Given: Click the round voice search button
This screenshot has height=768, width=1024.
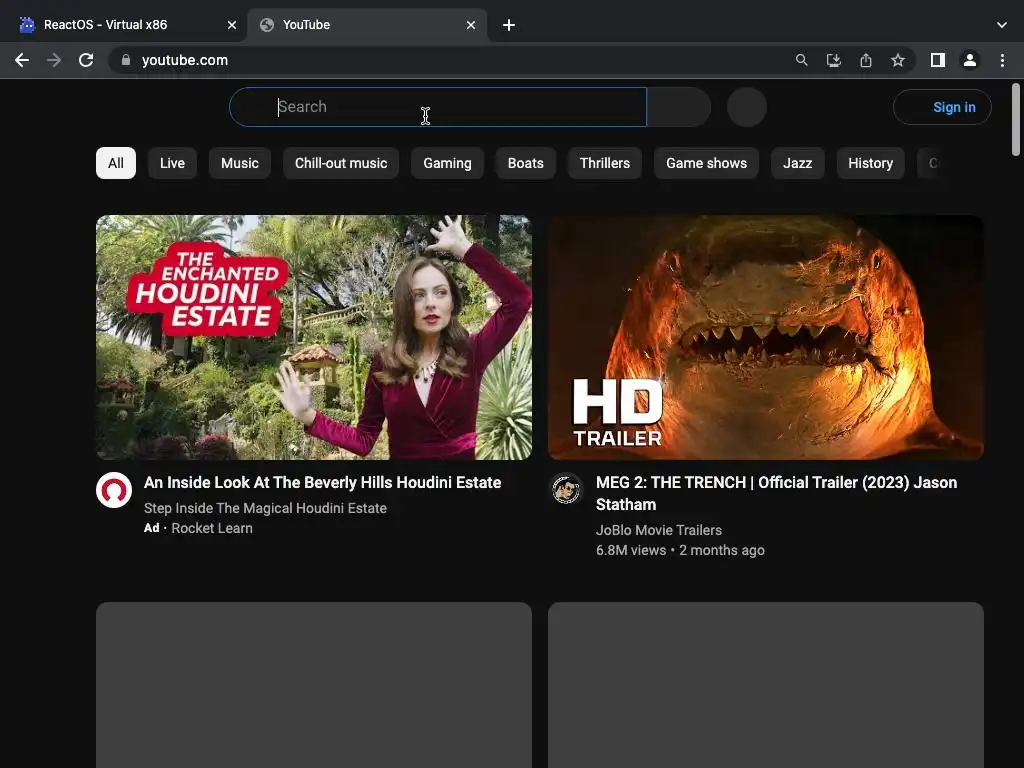Looking at the screenshot, I should (746, 107).
